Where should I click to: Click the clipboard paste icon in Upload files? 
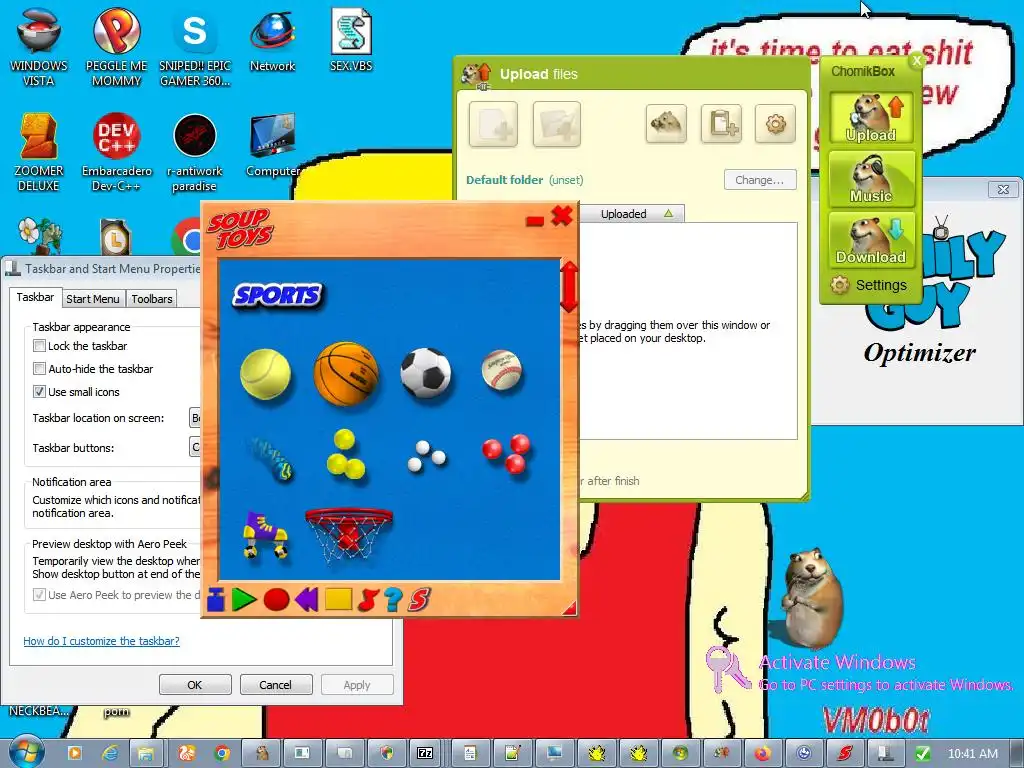721,123
